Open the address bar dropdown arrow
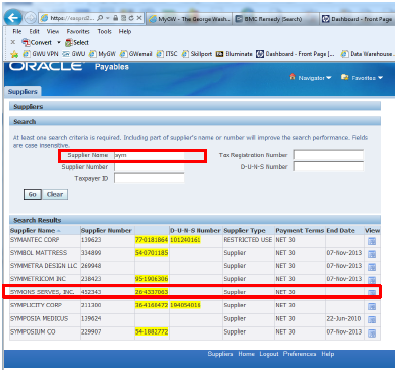Image resolution: width=399 pixels, height=375 pixels. coord(108,18)
